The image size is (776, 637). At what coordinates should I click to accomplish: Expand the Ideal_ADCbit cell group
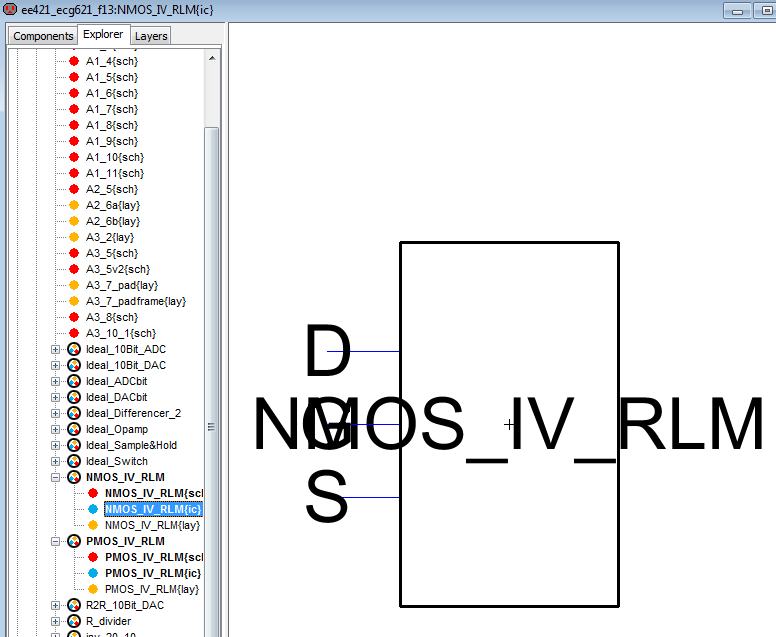tap(55, 382)
